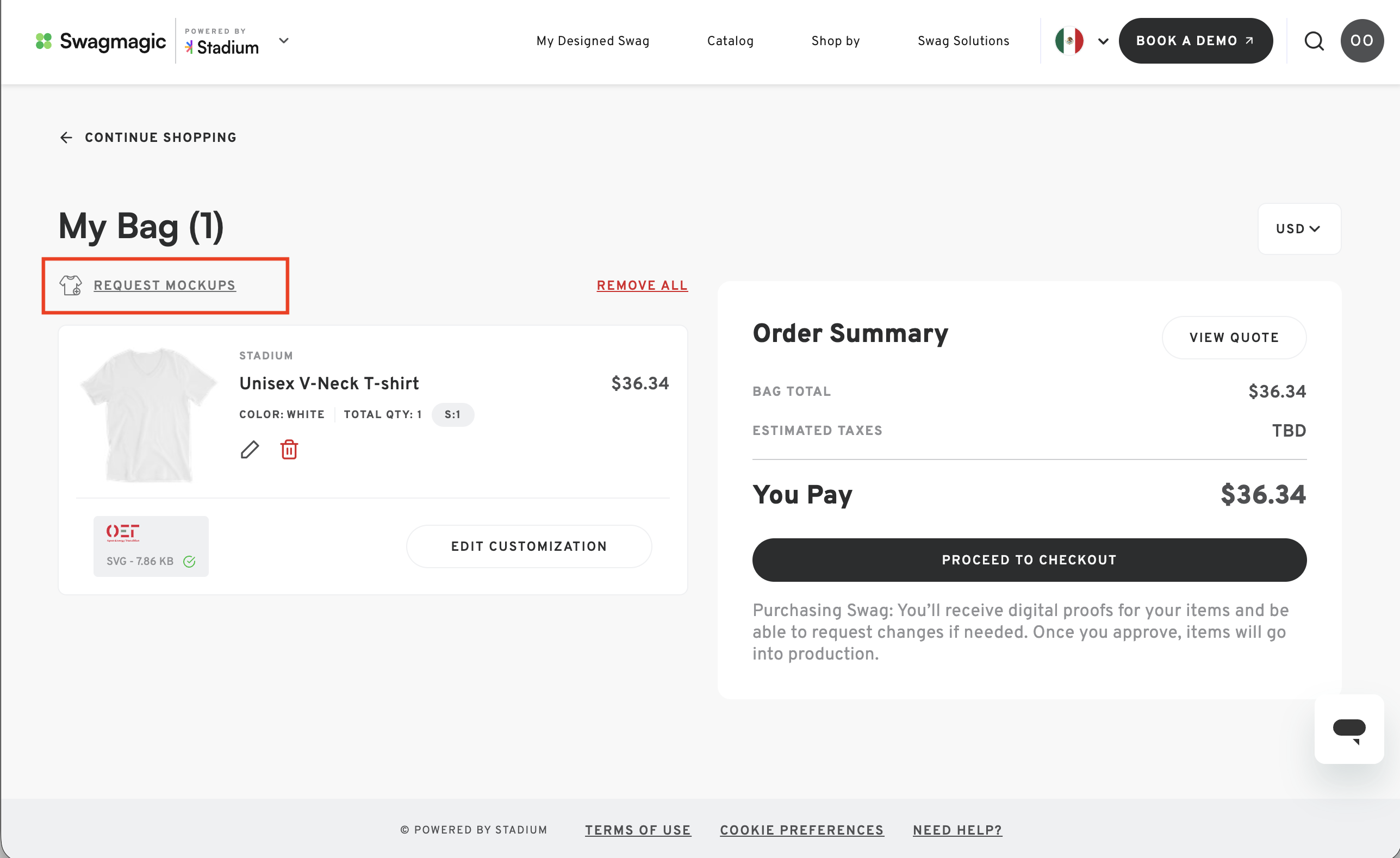Click the View Quote button

[x=1234, y=338]
